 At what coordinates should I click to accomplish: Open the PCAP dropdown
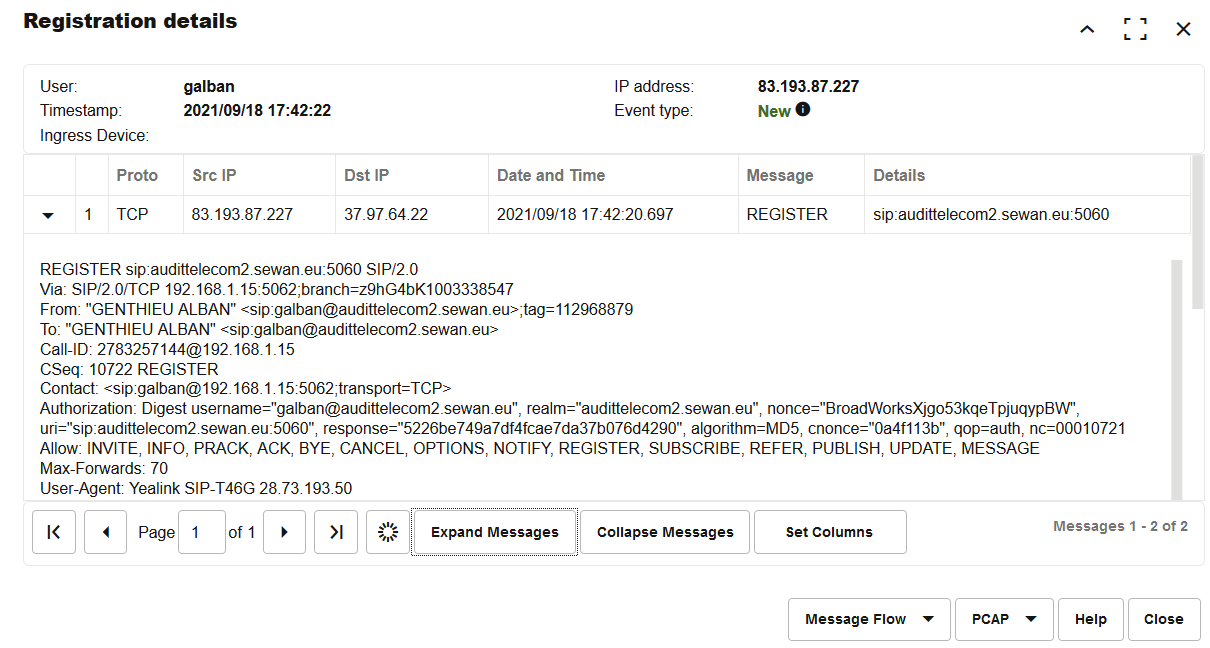1003,619
